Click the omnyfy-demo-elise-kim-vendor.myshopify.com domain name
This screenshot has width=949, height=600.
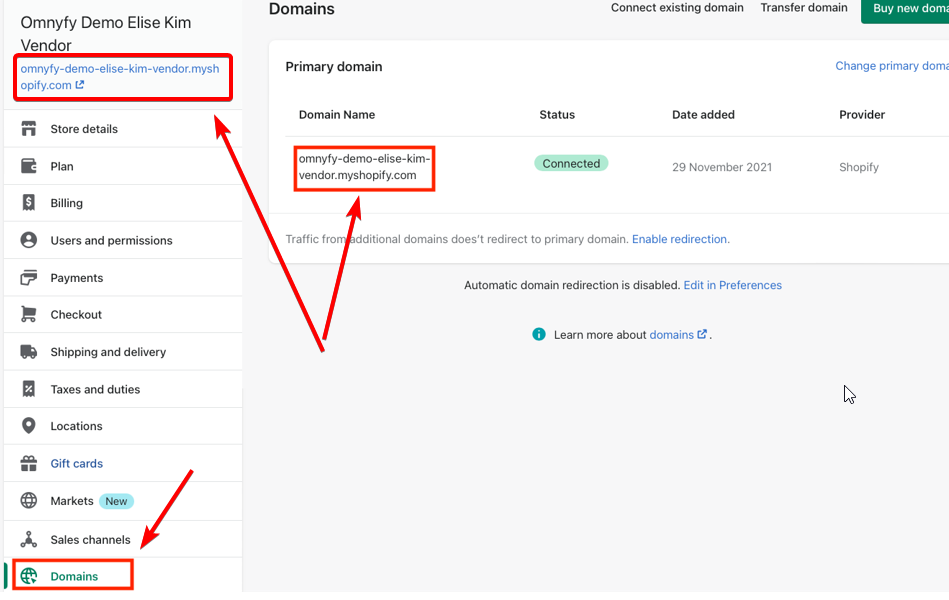coord(364,167)
